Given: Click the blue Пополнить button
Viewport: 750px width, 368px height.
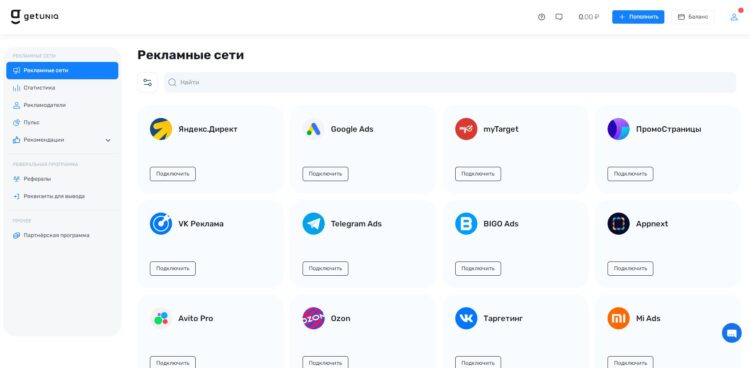Looking at the screenshot, I should click(x=638, y=17).
